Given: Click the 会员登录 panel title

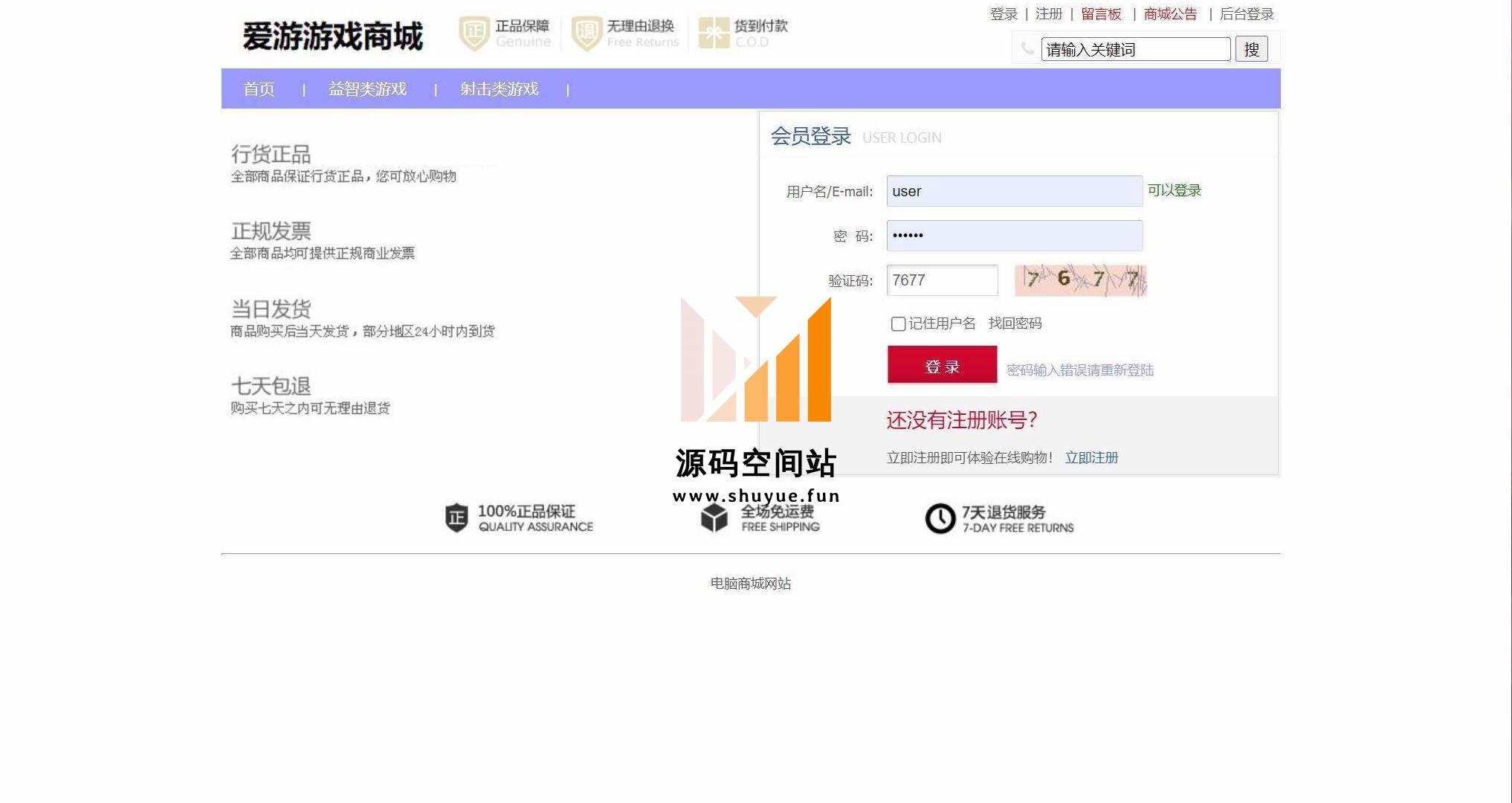Looking at the screenshot, I should pos(811,136).
